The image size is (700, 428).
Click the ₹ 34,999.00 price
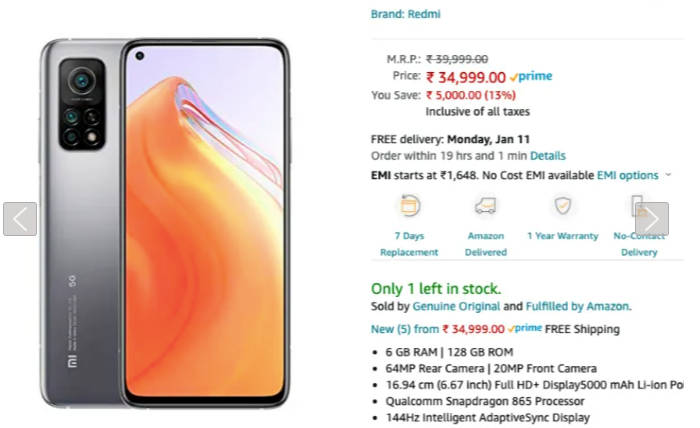pyautogui.click(x=466, y=76)
